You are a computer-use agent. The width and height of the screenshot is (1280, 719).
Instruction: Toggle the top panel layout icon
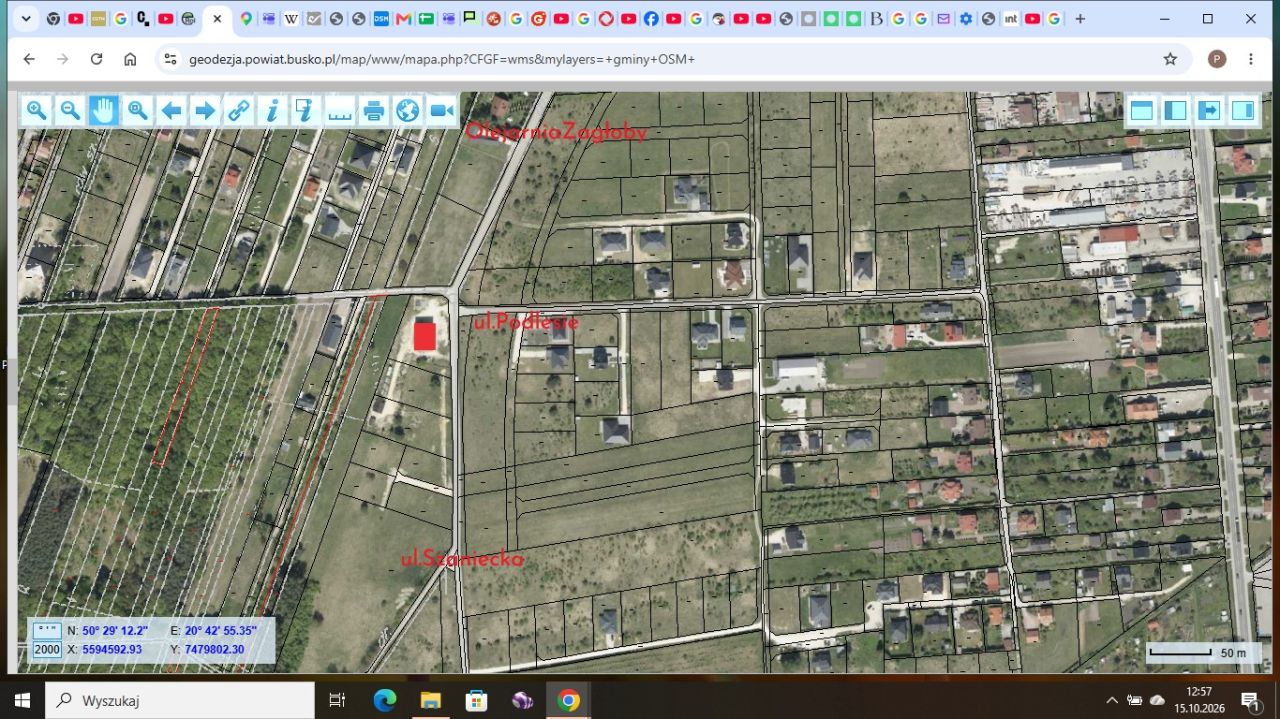(1142, 110)
